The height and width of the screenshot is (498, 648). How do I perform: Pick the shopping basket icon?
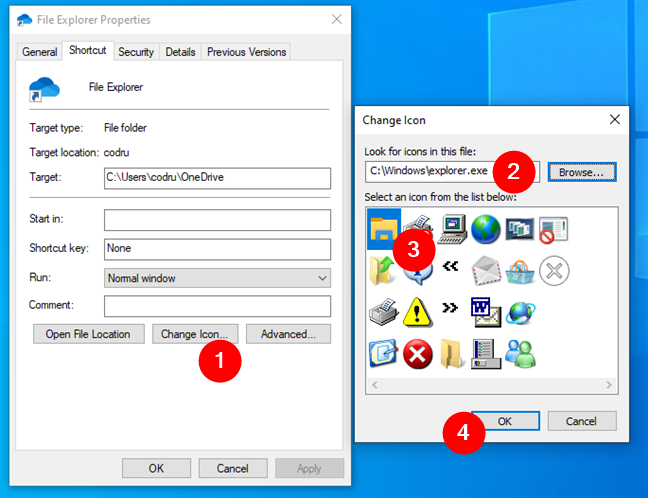click(x=520, y=272)
